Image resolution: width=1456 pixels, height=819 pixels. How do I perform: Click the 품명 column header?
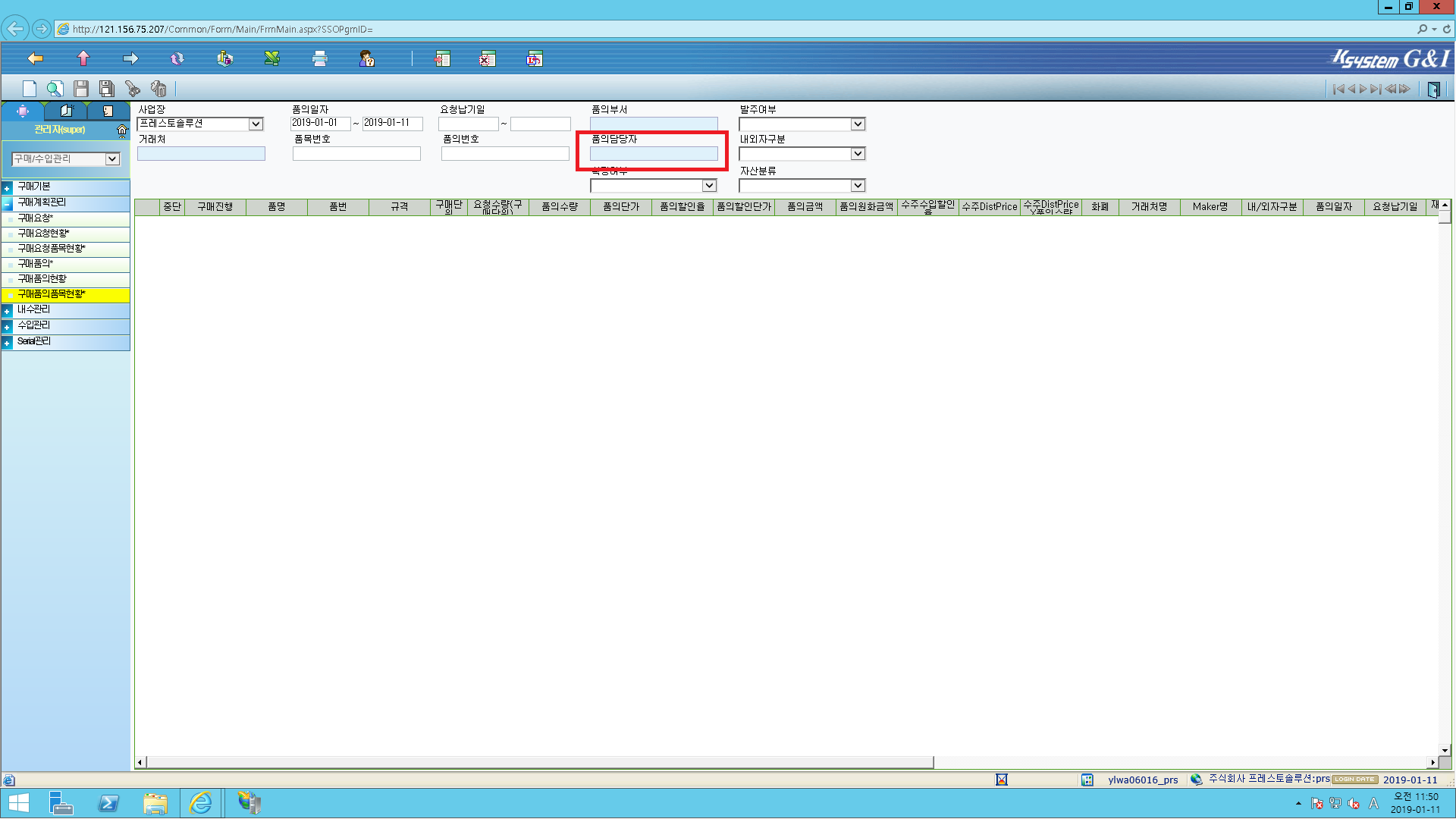(x=277, y=207)
